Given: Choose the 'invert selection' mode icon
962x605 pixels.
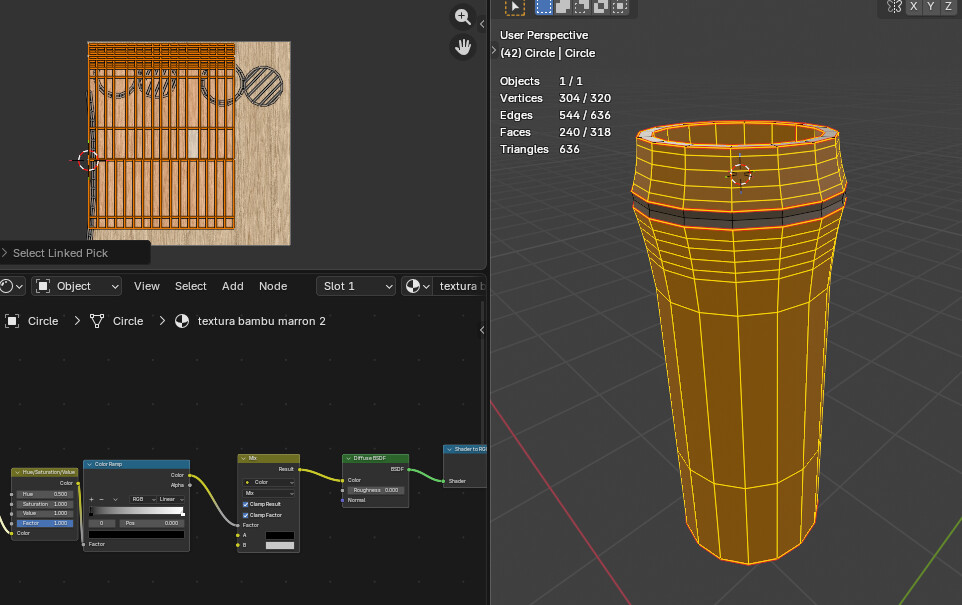Looking at the screenshot, I should pyautogui.click(x=601, y=7).
